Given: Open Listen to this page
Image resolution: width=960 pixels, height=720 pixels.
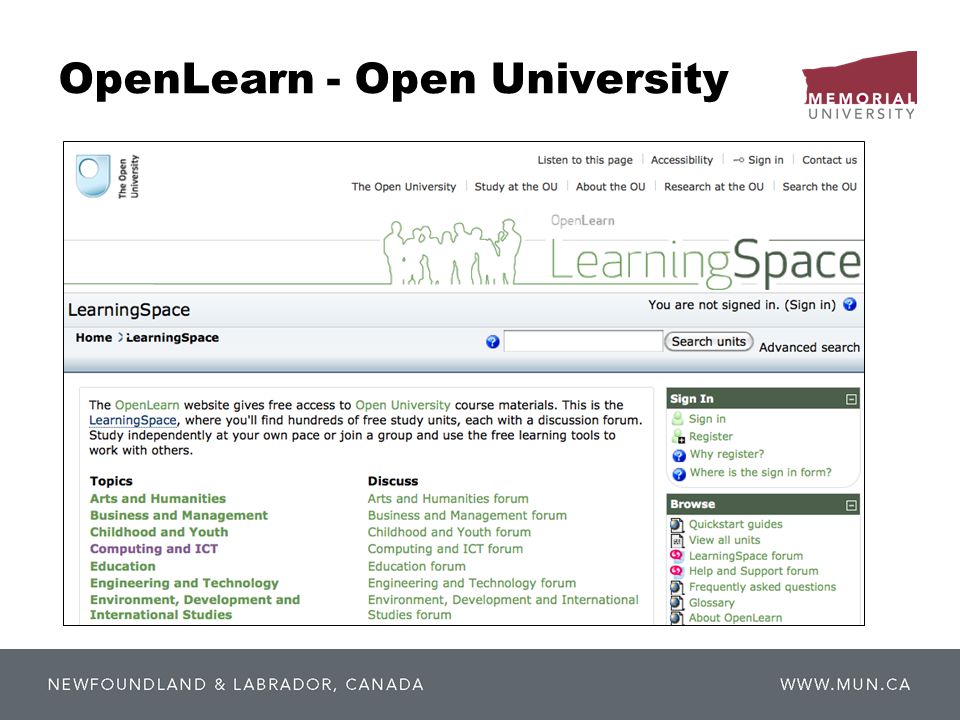Looking at the screenshot, I should [x=585, y=160].
